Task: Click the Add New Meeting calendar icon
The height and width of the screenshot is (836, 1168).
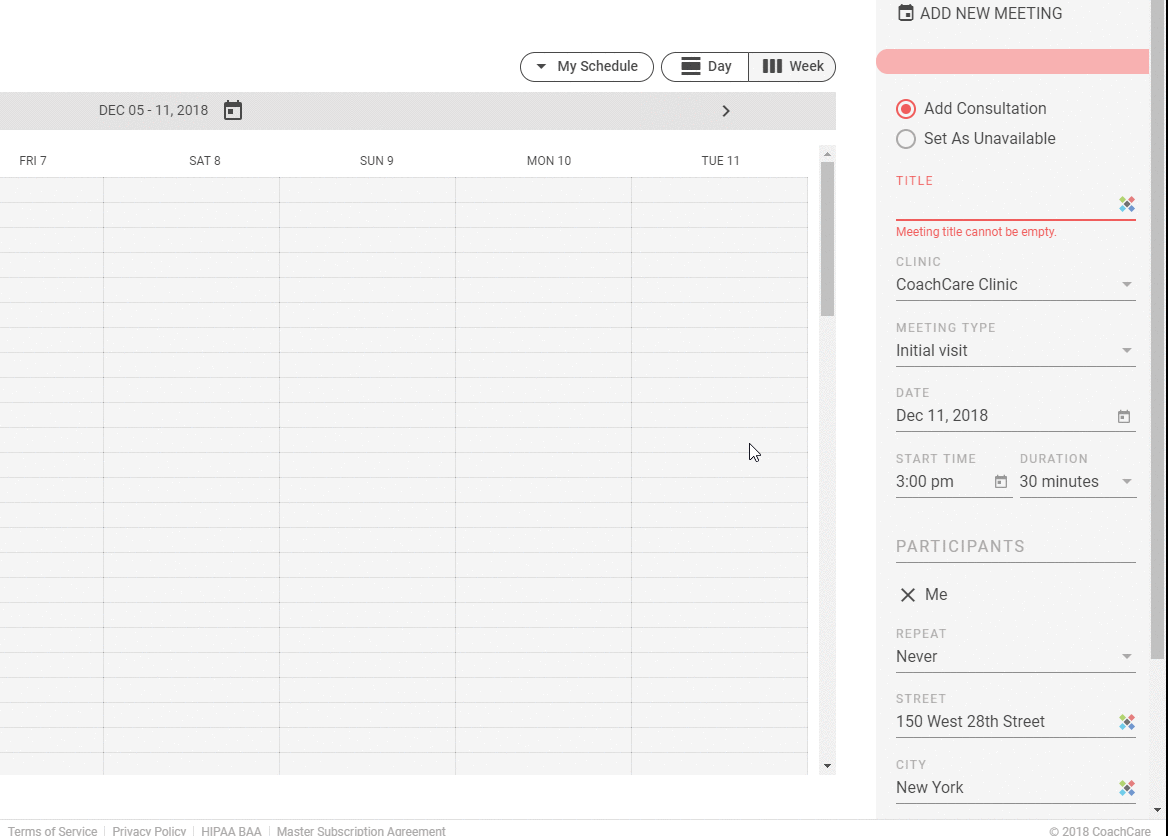Action: point(906,13)
